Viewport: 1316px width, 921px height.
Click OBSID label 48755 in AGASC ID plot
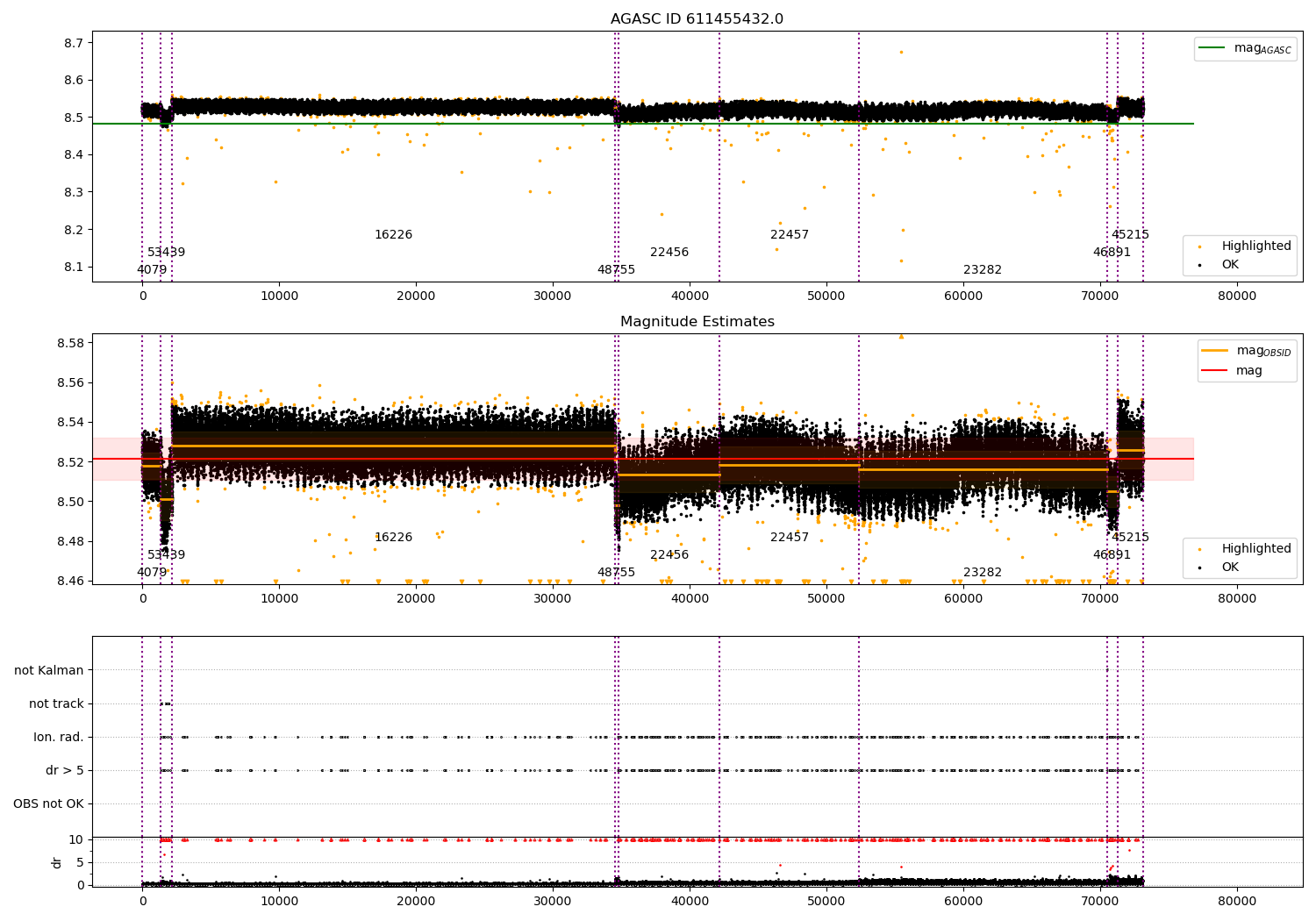[616, 270]
